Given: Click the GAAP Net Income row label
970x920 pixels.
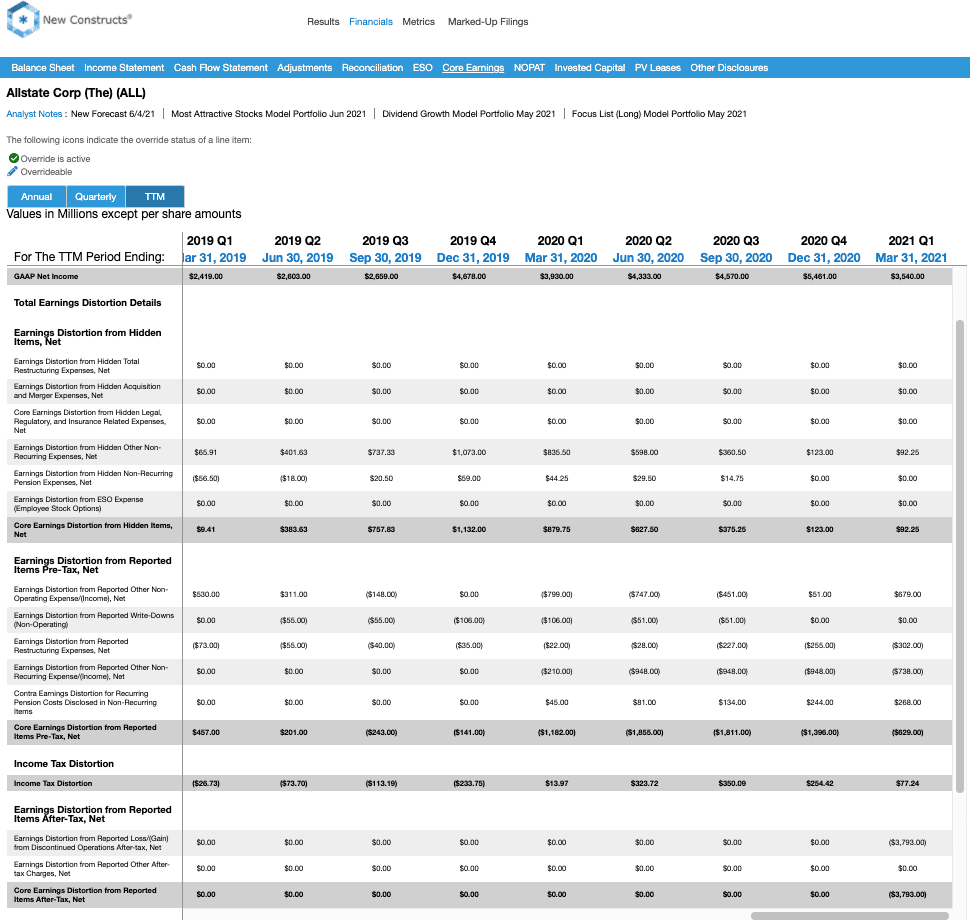Looking at the screenshot, I should click(46, 277).
